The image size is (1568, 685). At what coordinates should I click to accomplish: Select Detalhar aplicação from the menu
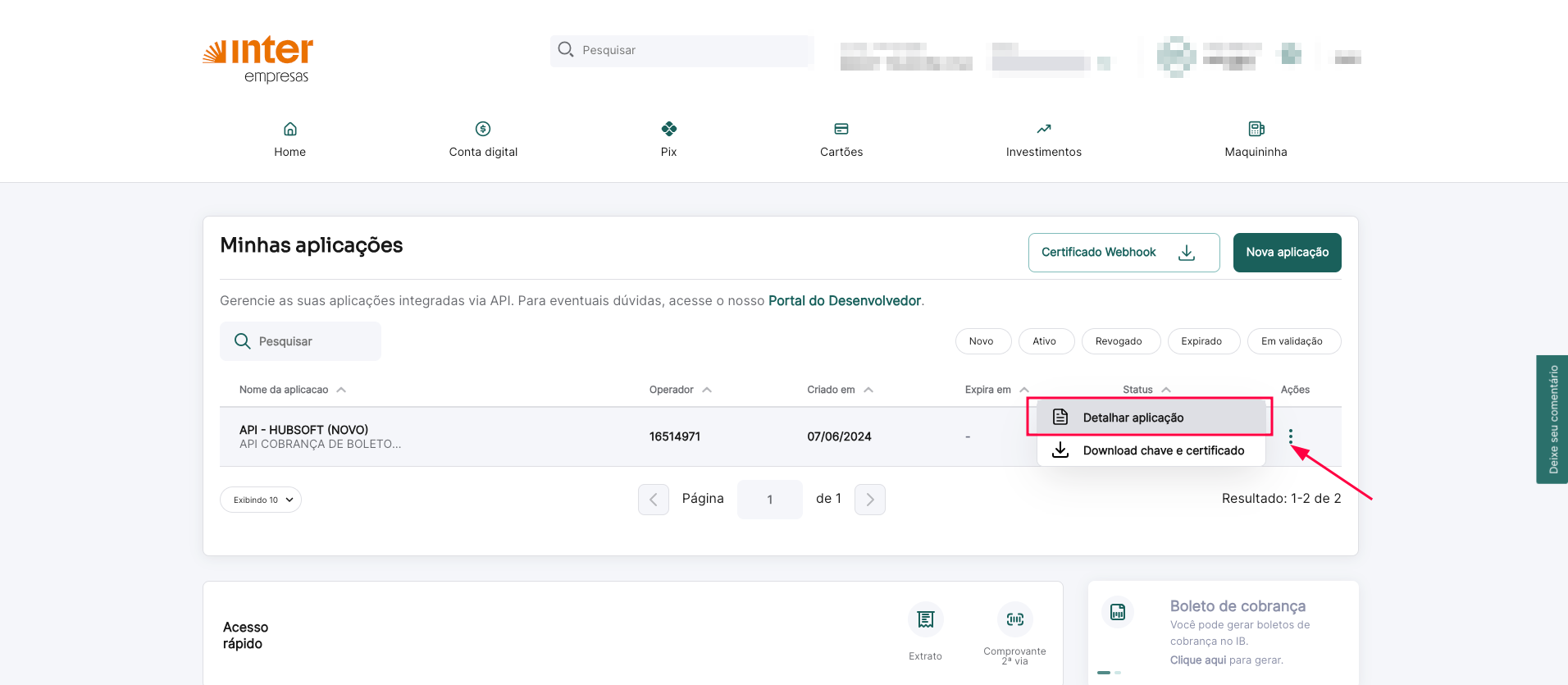click(x=1151, y=418)
